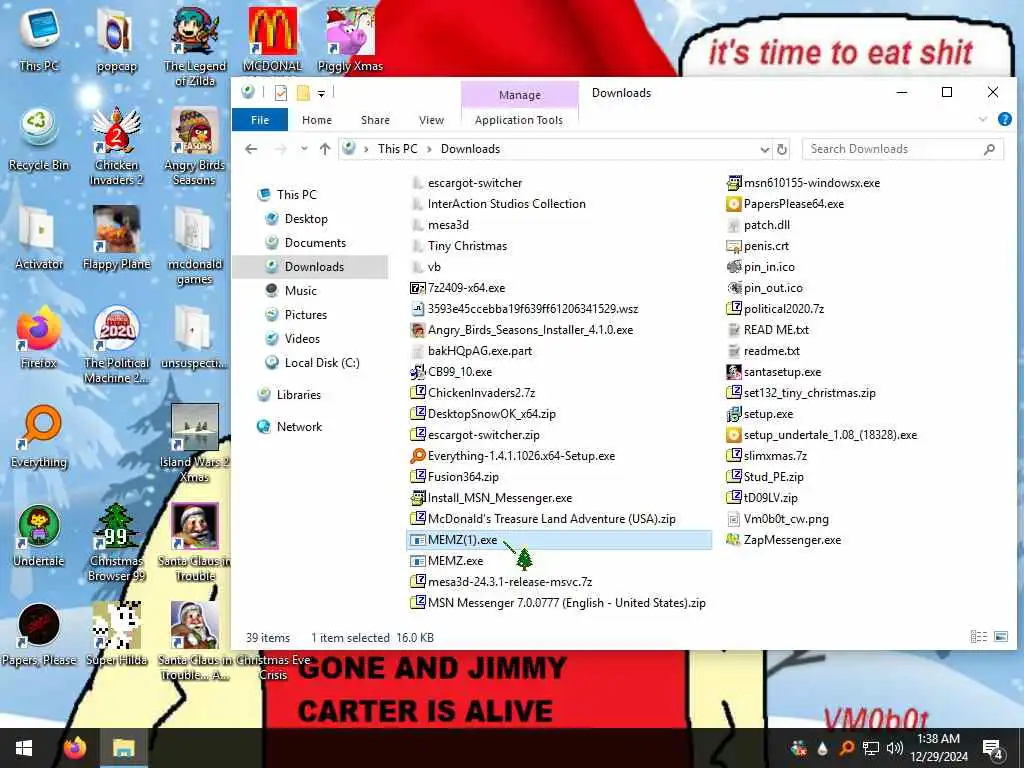Viewport: 1024px width, 768px height.
Task: Click This PC in the address bar
Action: click(x=397, y=149)
